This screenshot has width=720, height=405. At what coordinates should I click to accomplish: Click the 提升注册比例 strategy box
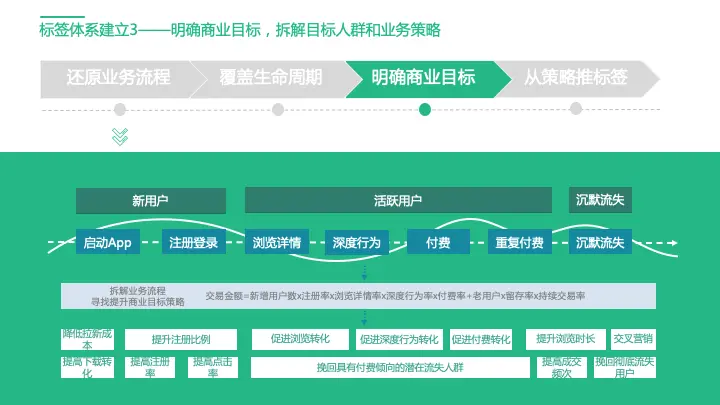181,339
